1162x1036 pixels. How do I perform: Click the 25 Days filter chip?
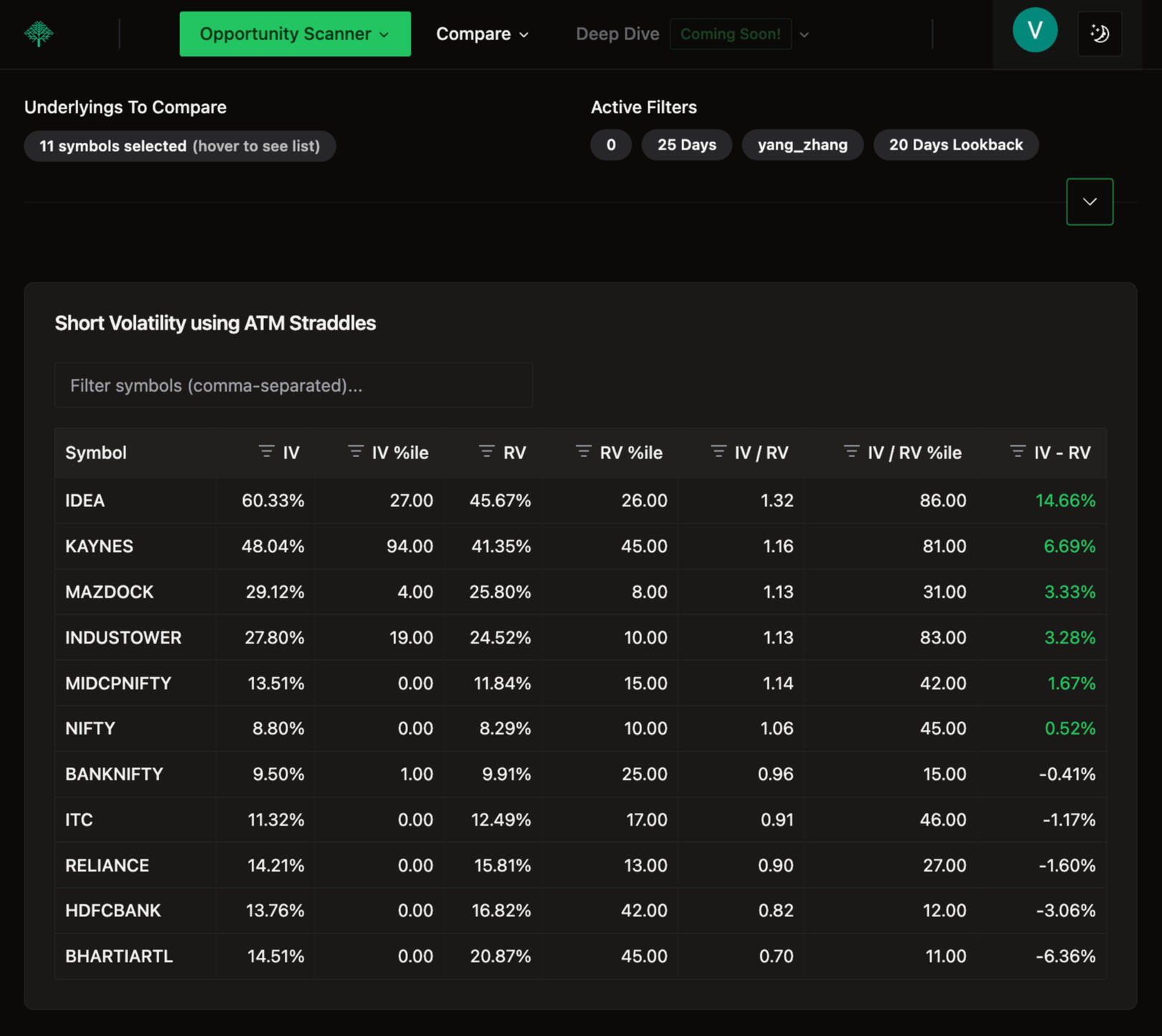[686, 145]
